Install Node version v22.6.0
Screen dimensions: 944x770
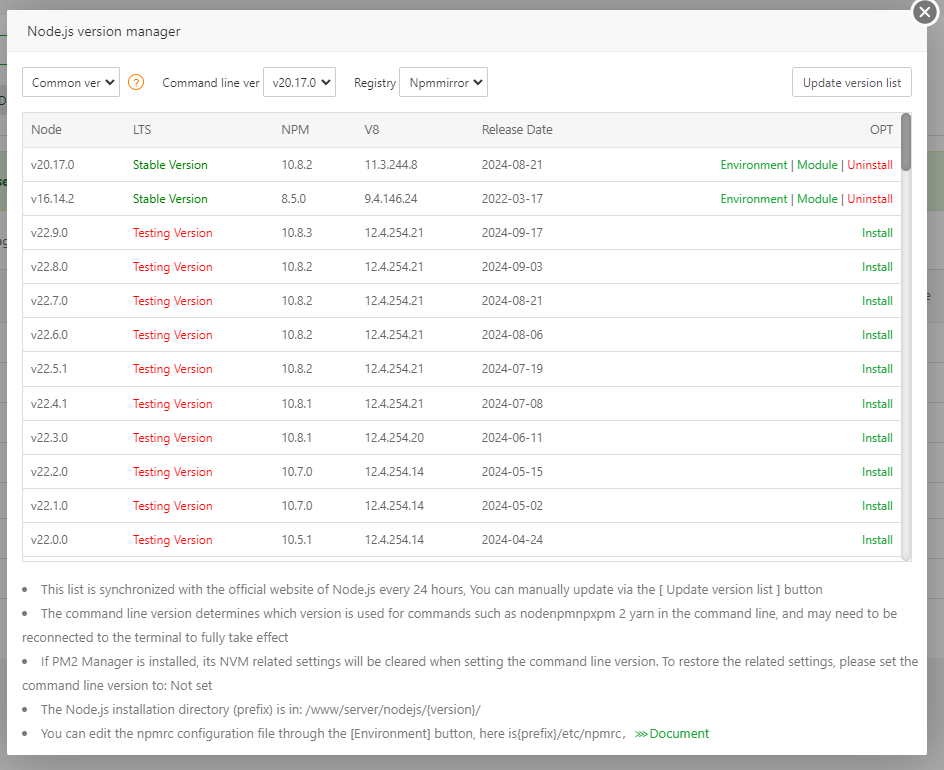tap(877, 335)
